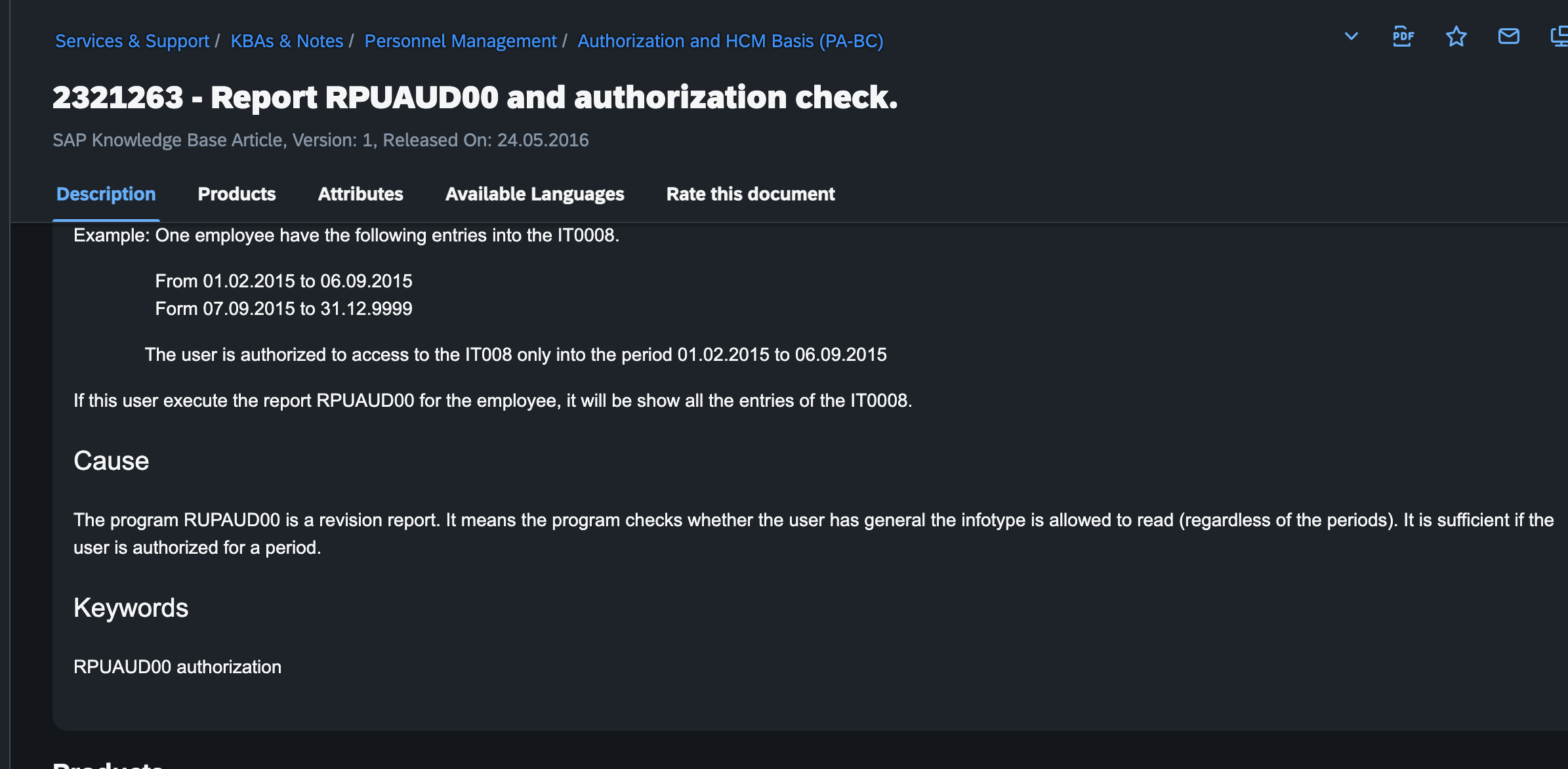This screenshot has width=1568, height=769.
Task: Click the Keywords section heading
Action: [131, 608]
